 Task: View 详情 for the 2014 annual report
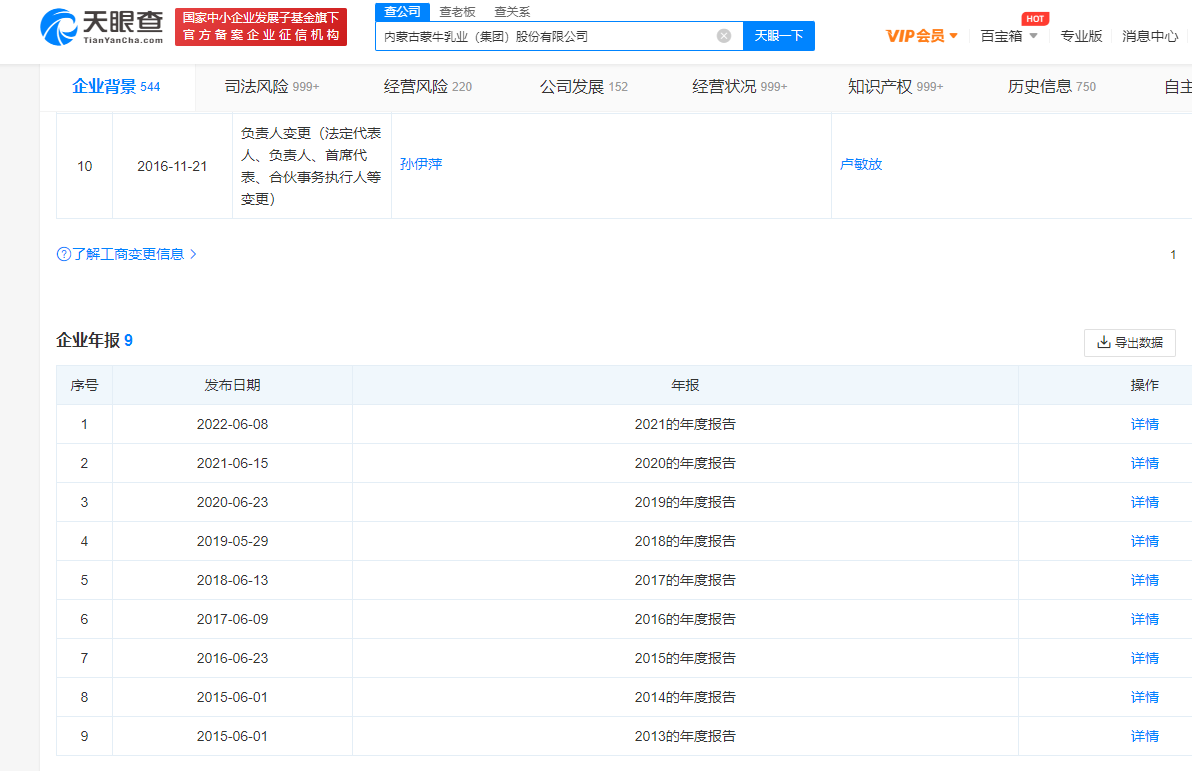[1145, 697]
